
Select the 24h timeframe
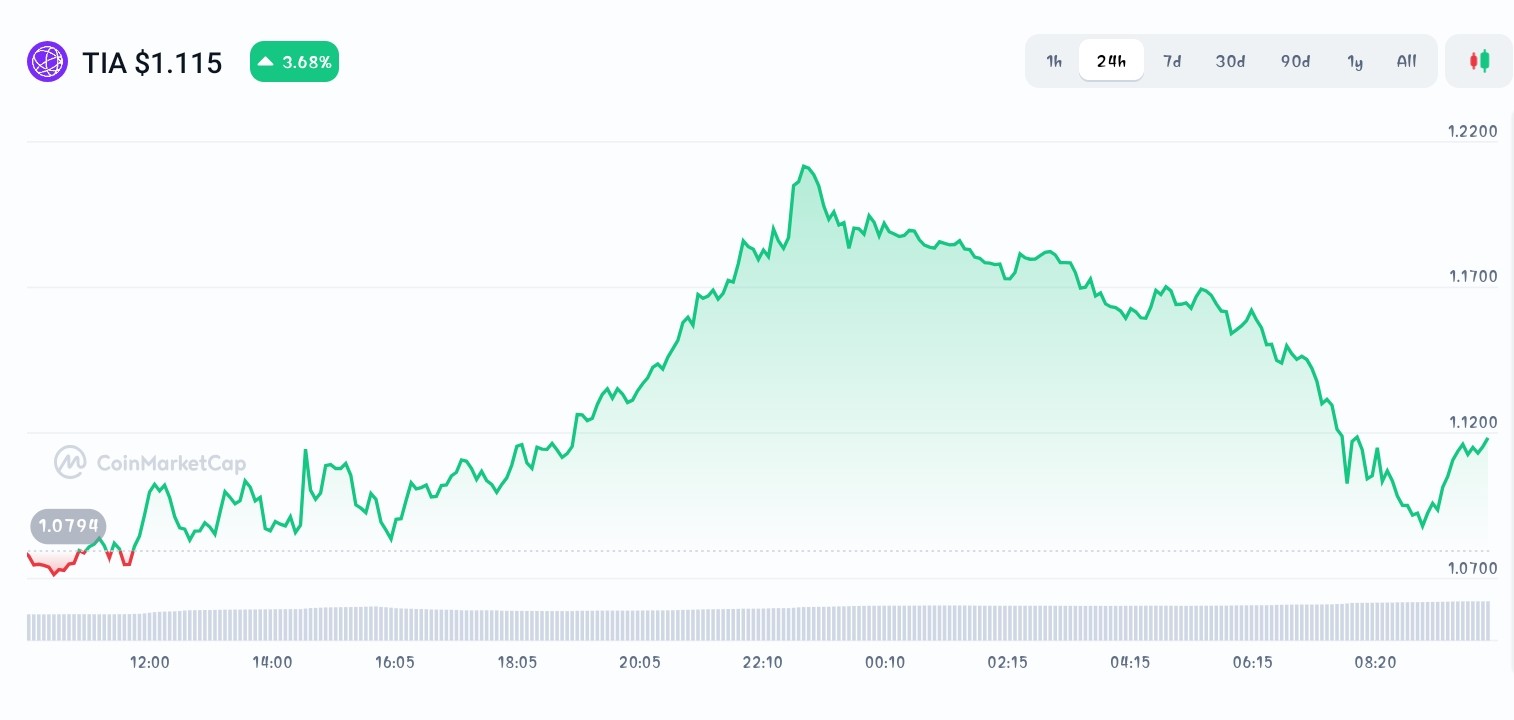click(1111, 60)
